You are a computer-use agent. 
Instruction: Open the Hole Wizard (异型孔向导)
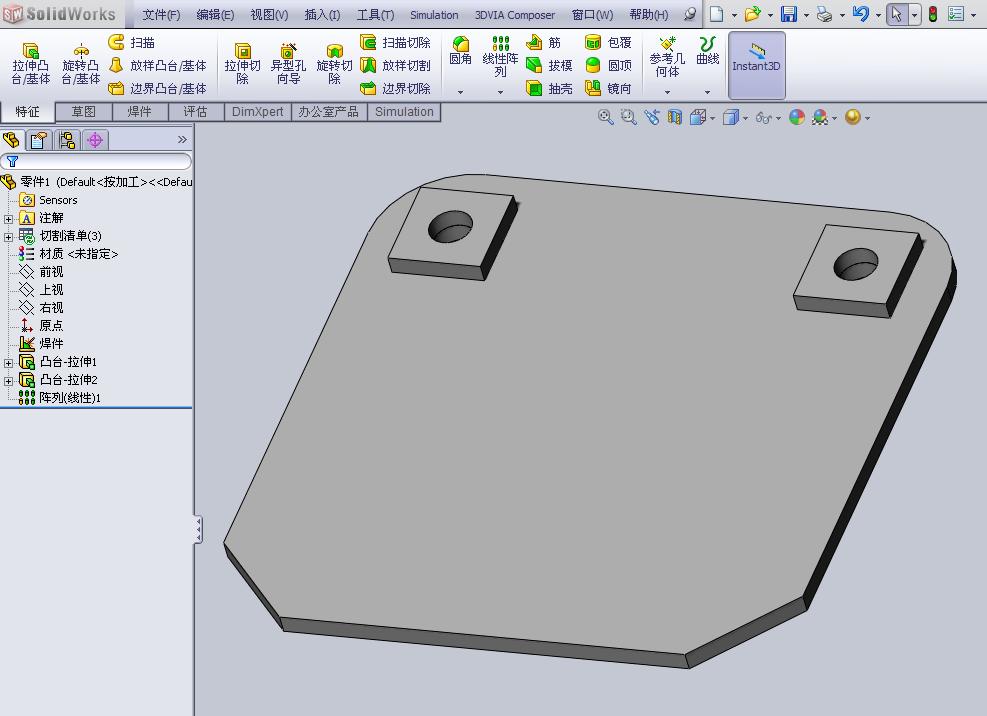pos(288,63)
